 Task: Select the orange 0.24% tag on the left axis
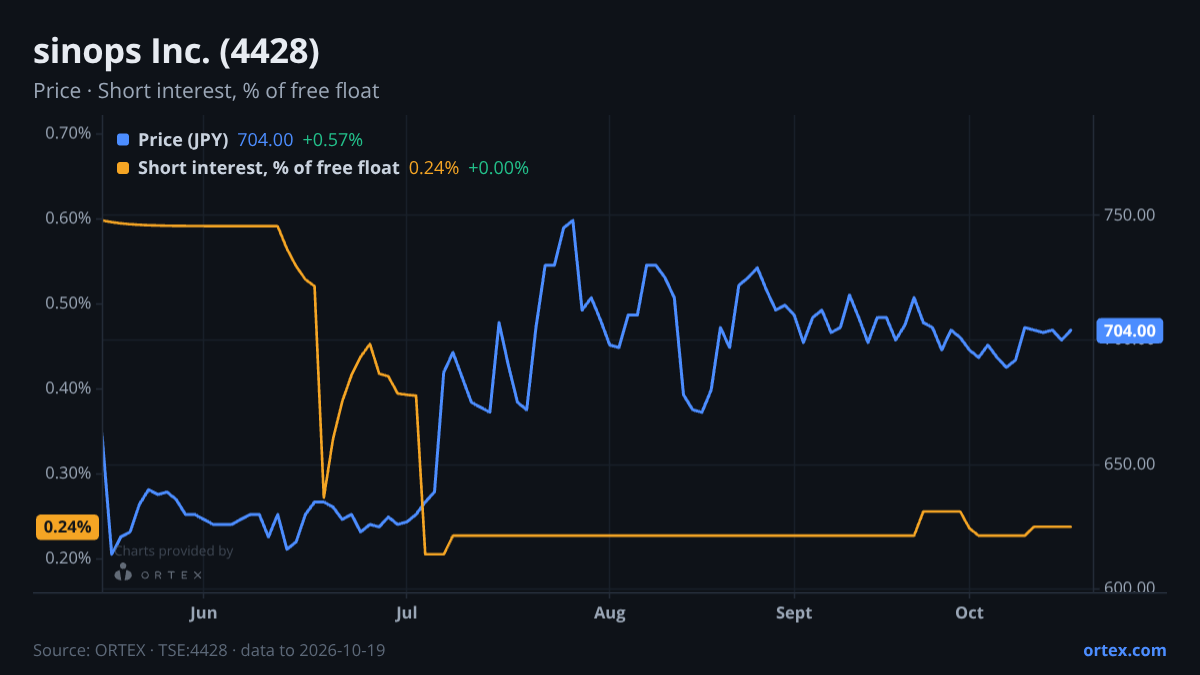tap(68, 527)
